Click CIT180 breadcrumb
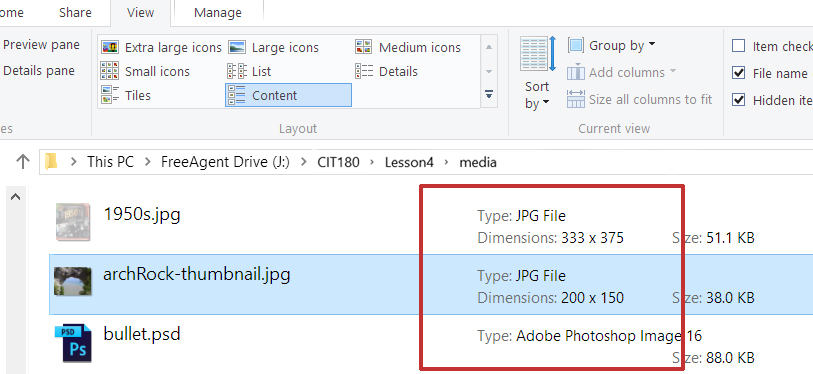This screenshot has width=813, height=374. [x=338, y=162]
